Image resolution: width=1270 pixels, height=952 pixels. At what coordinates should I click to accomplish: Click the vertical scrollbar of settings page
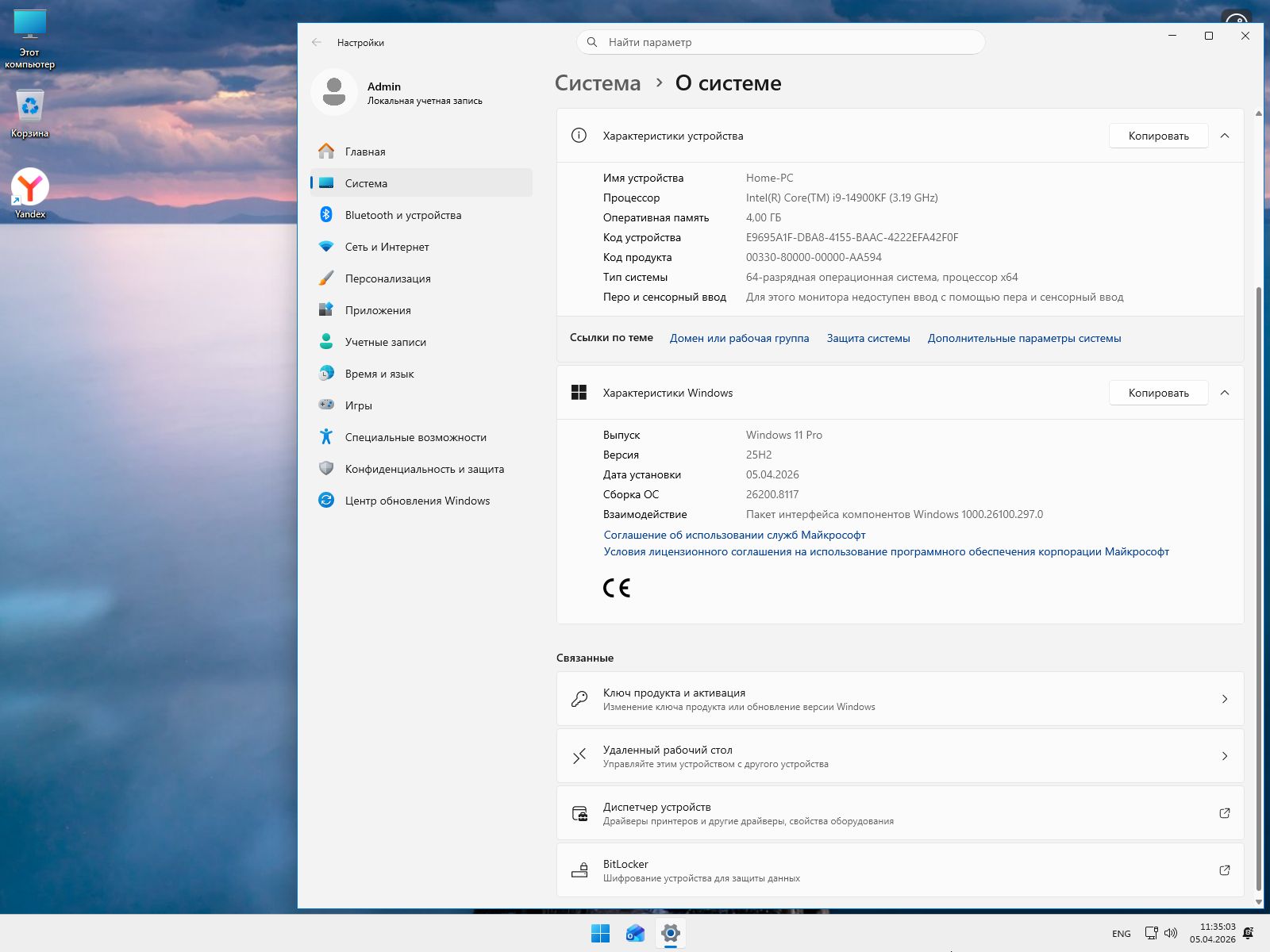(x=1258, y=587)
